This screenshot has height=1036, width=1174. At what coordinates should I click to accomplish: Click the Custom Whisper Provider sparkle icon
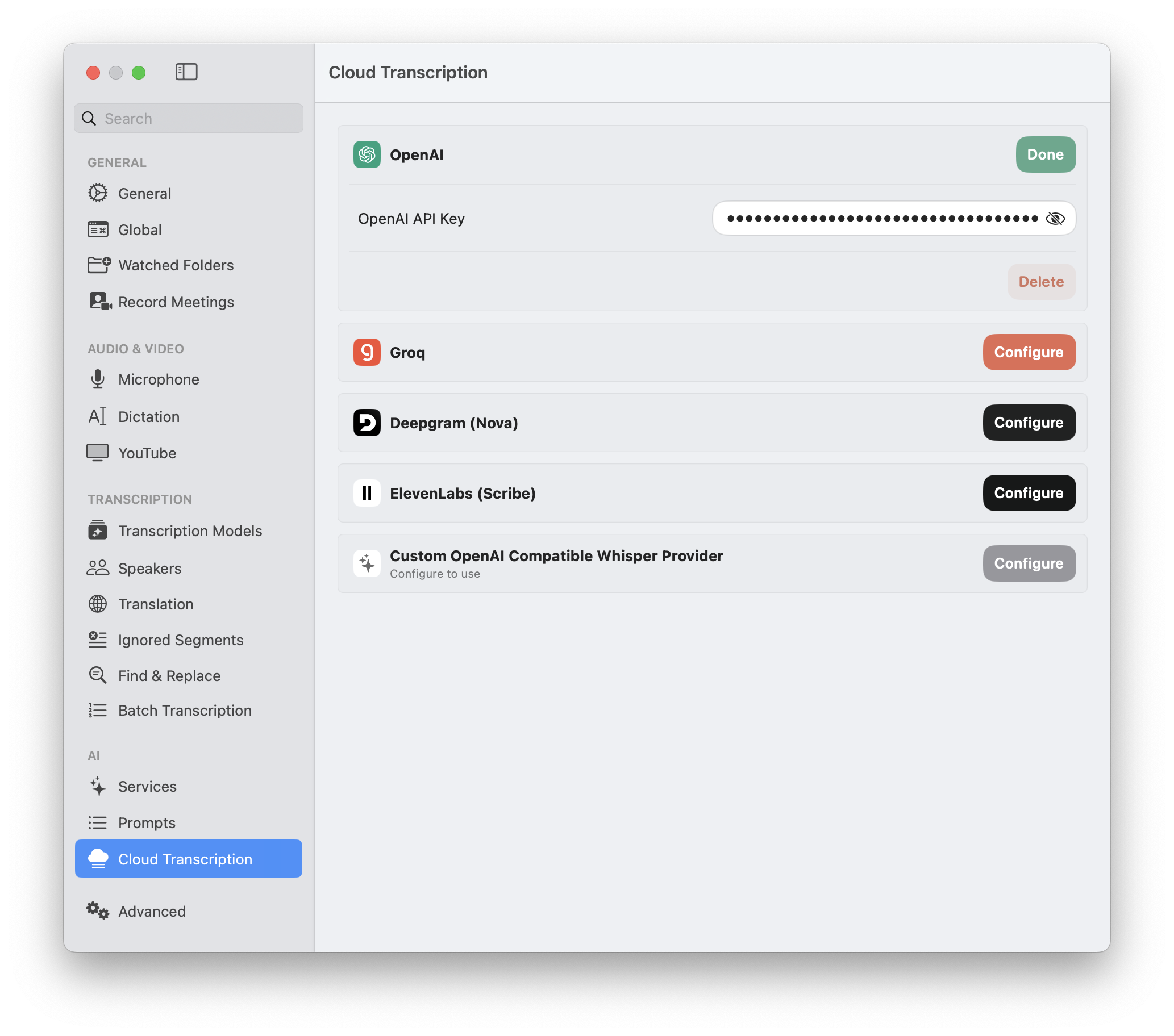coord(367,563)
